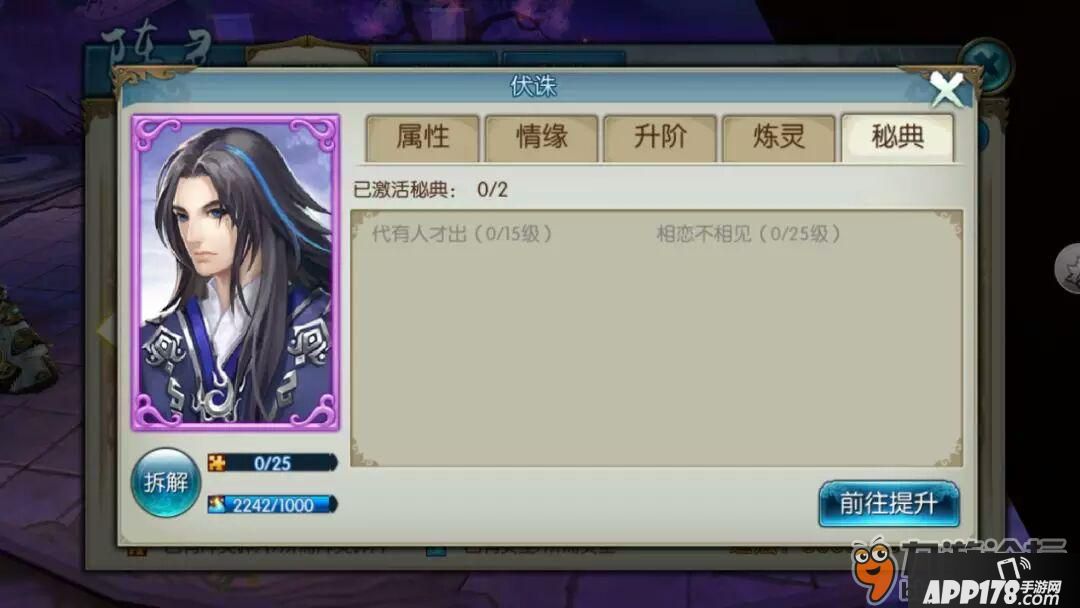Select the 升阶 tab

660,138
